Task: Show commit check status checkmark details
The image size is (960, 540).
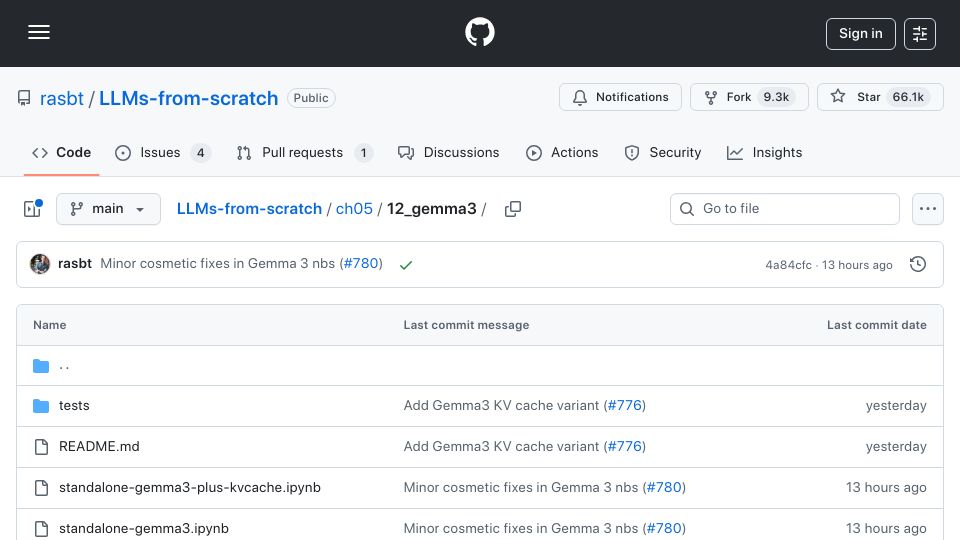Action: tap(405, 264)
